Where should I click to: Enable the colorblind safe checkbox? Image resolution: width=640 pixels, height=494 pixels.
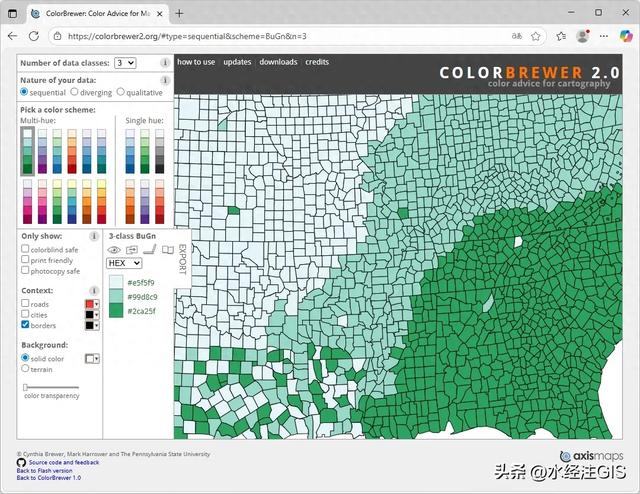(25, 249)
